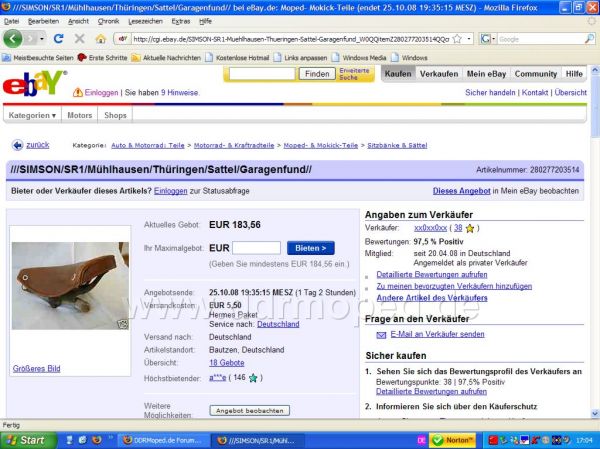Click E-Mail an Verkäufer senden link
This screenshot has width=600, height=449.
pos(437,334)
